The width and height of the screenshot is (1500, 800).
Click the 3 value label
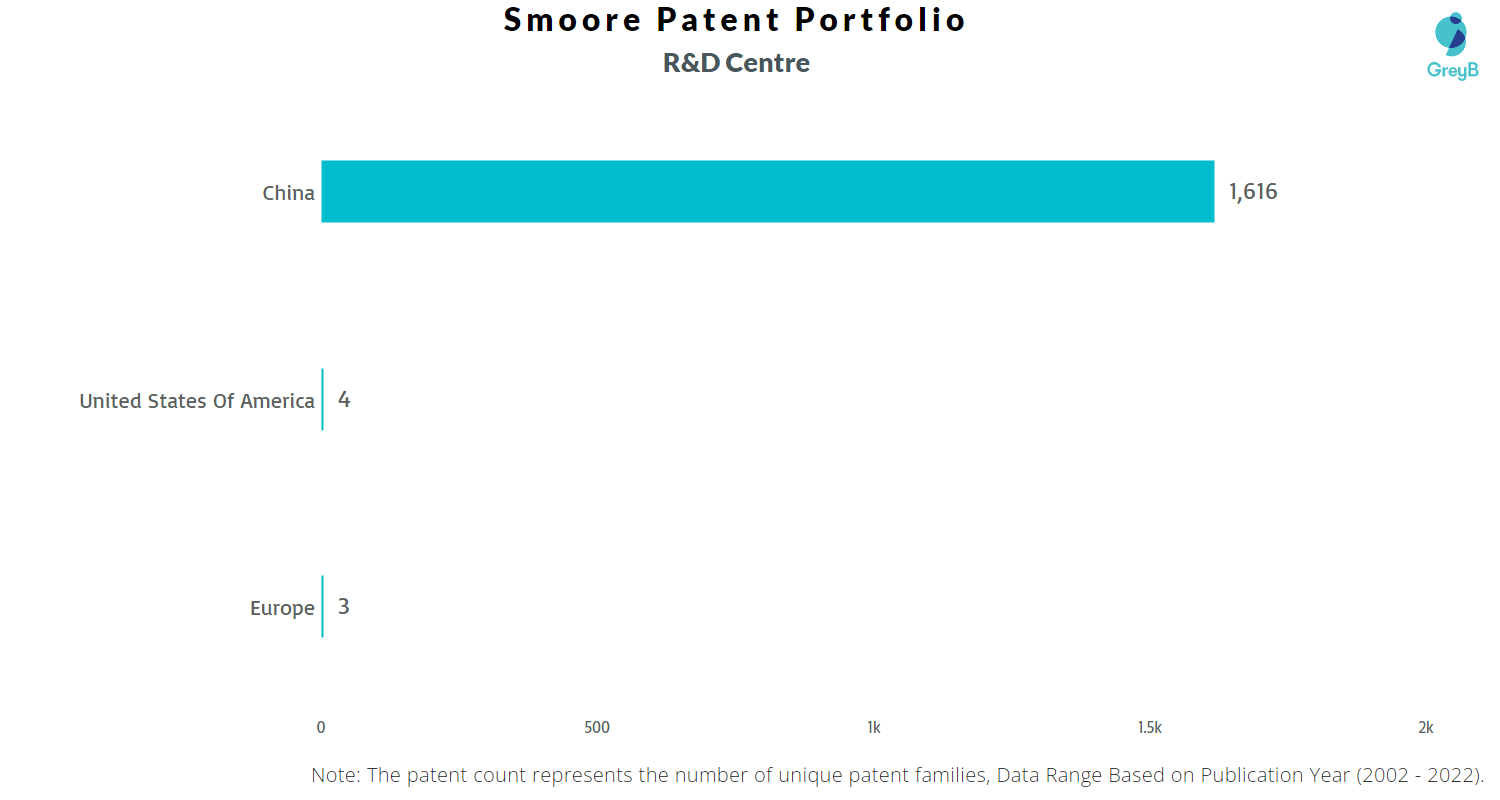click(x=344, y=607)
